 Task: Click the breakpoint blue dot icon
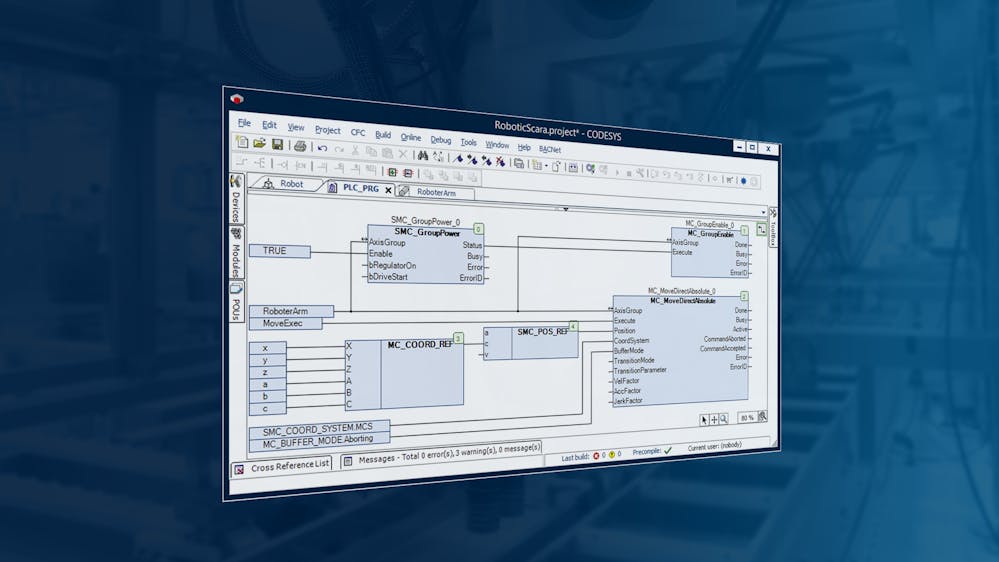pos(743,181)
